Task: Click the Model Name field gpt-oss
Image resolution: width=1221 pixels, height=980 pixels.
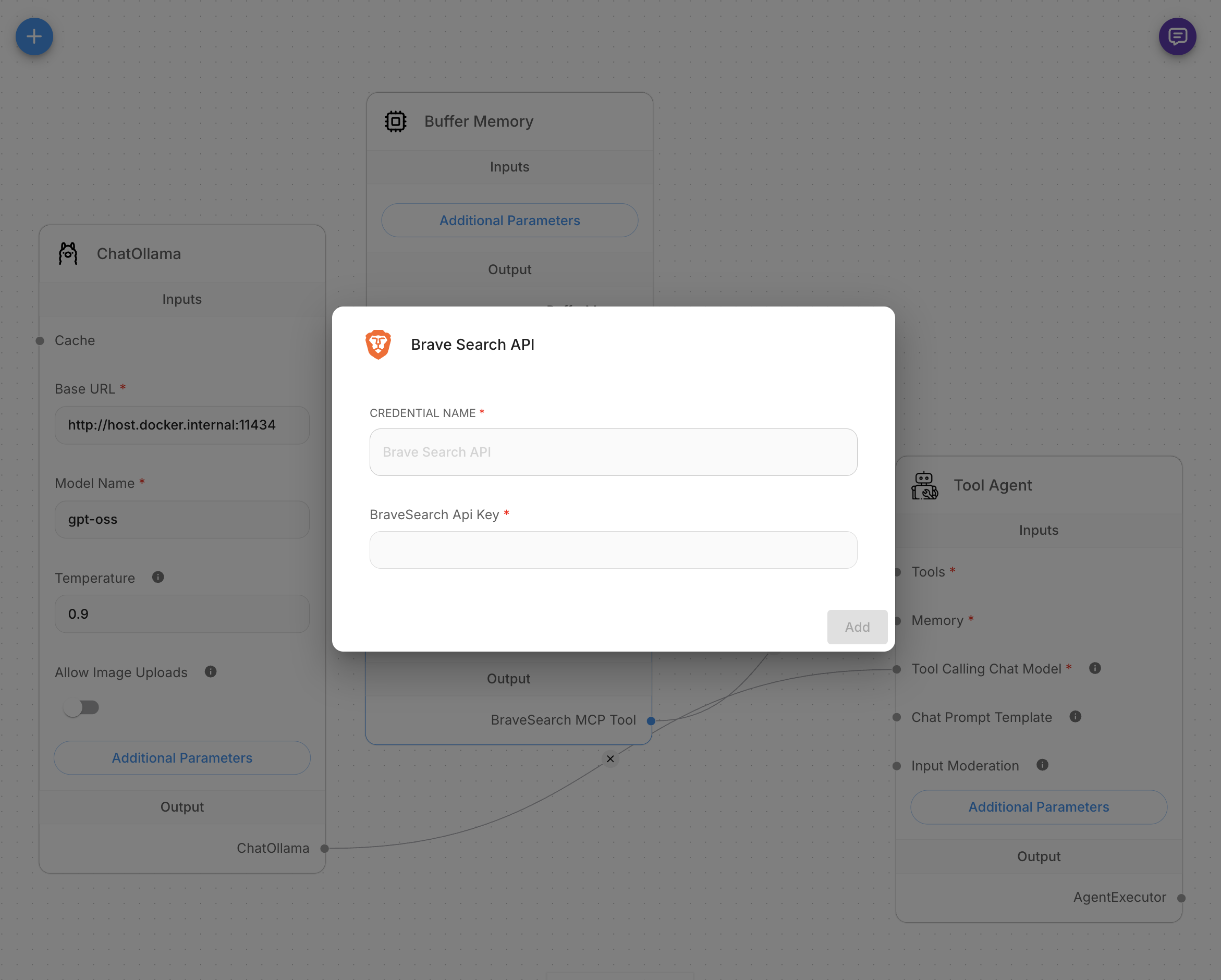Action: [182, 519]
